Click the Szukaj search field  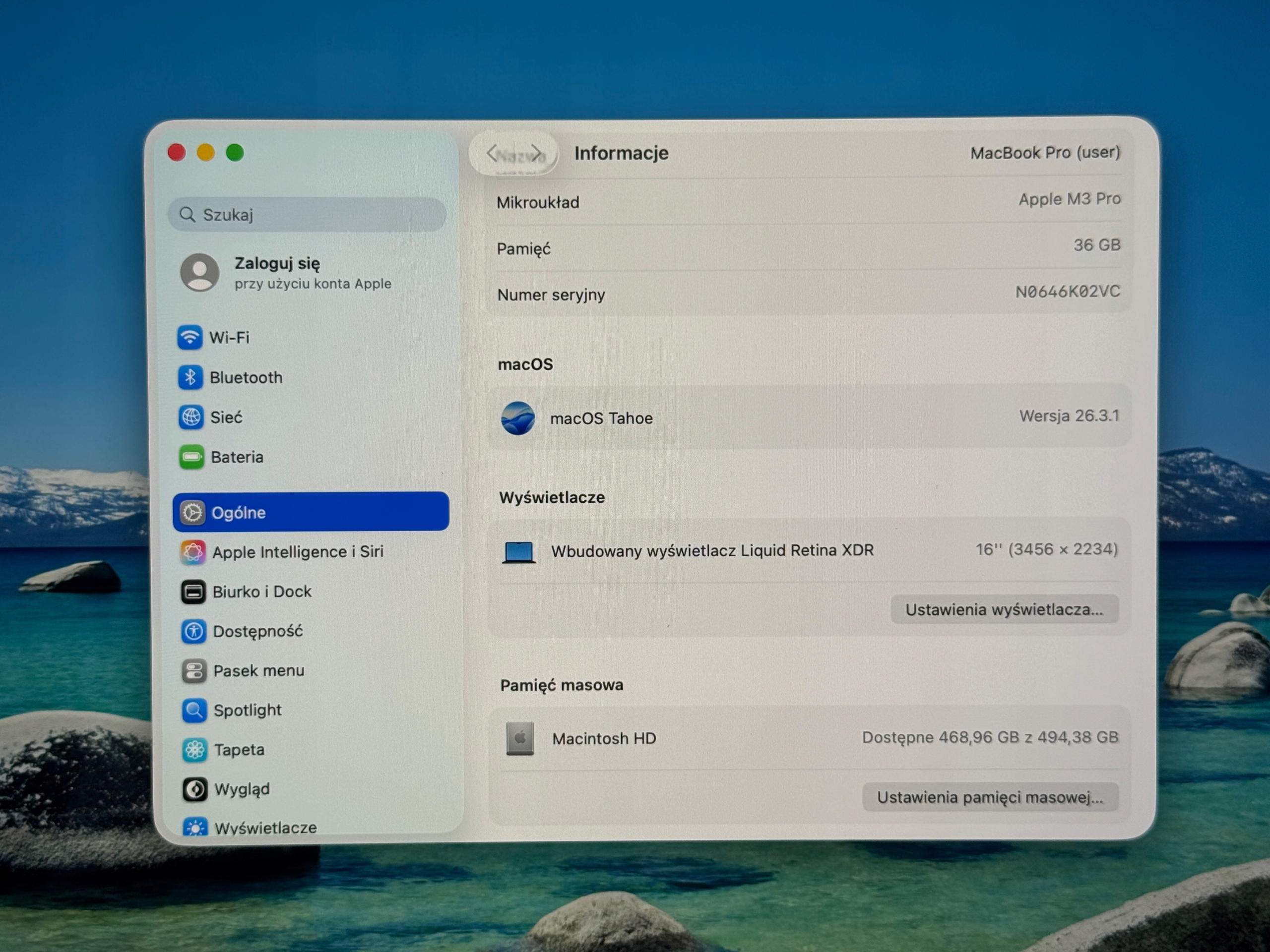pyautogui.click(x=307, y=215)
